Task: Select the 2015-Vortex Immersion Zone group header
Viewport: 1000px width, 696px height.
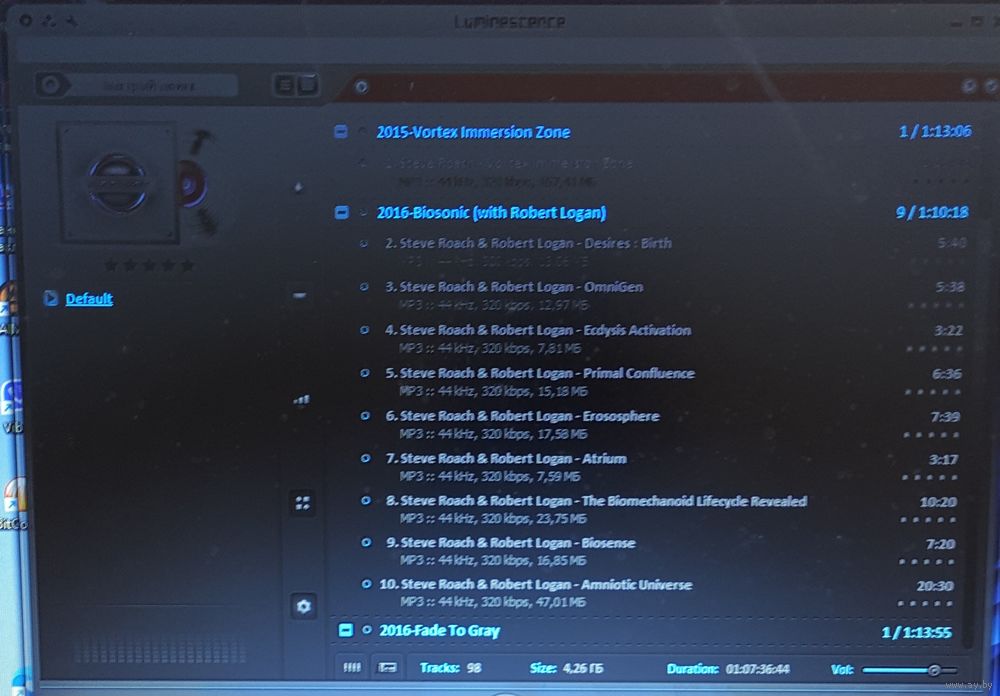Action: (x=473, y=132)
